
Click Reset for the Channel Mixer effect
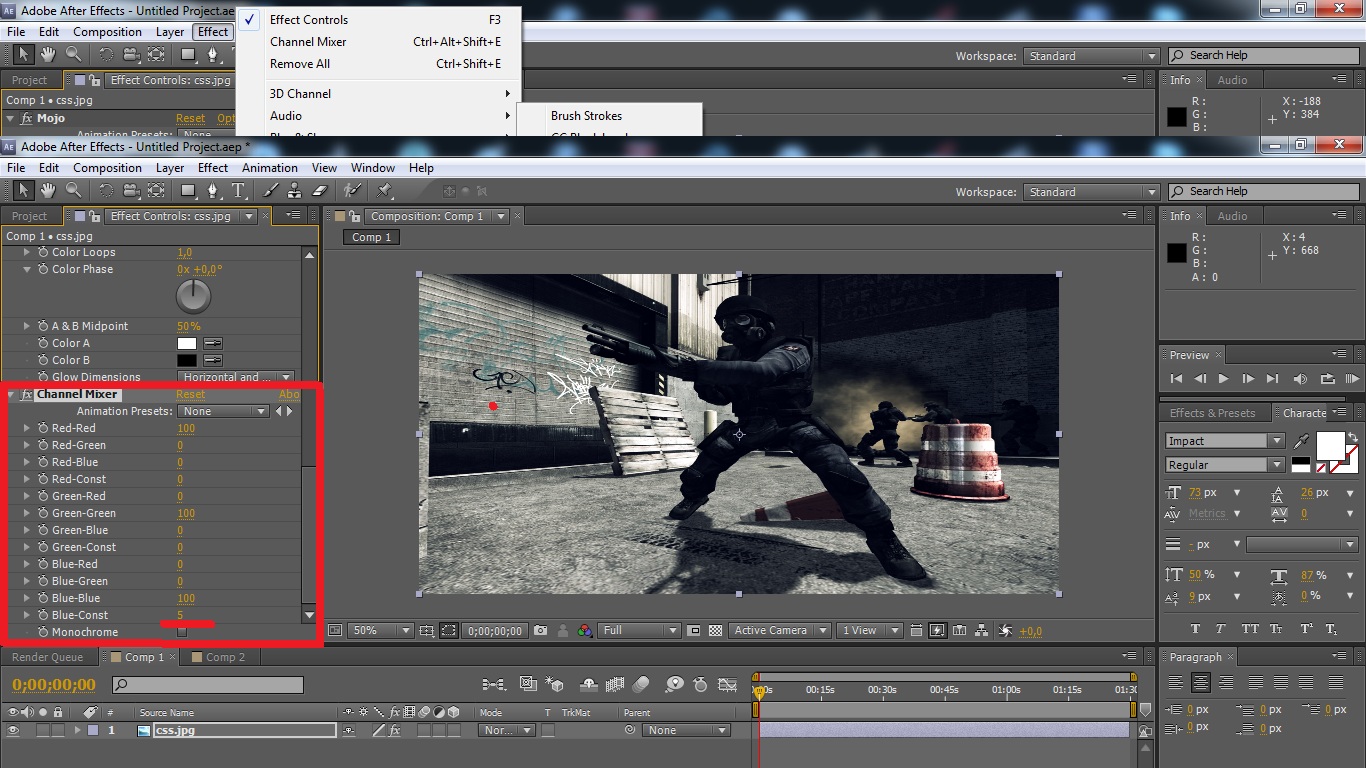click(x=190, y=394)
